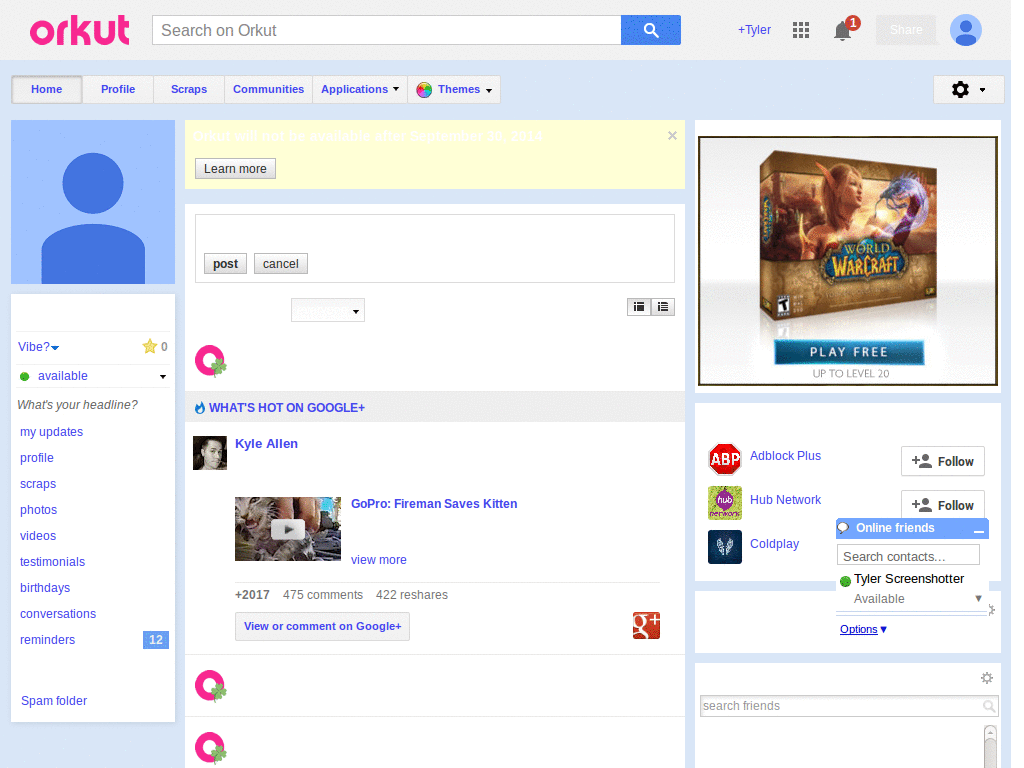Open the Applications dropdown menu

360,89
